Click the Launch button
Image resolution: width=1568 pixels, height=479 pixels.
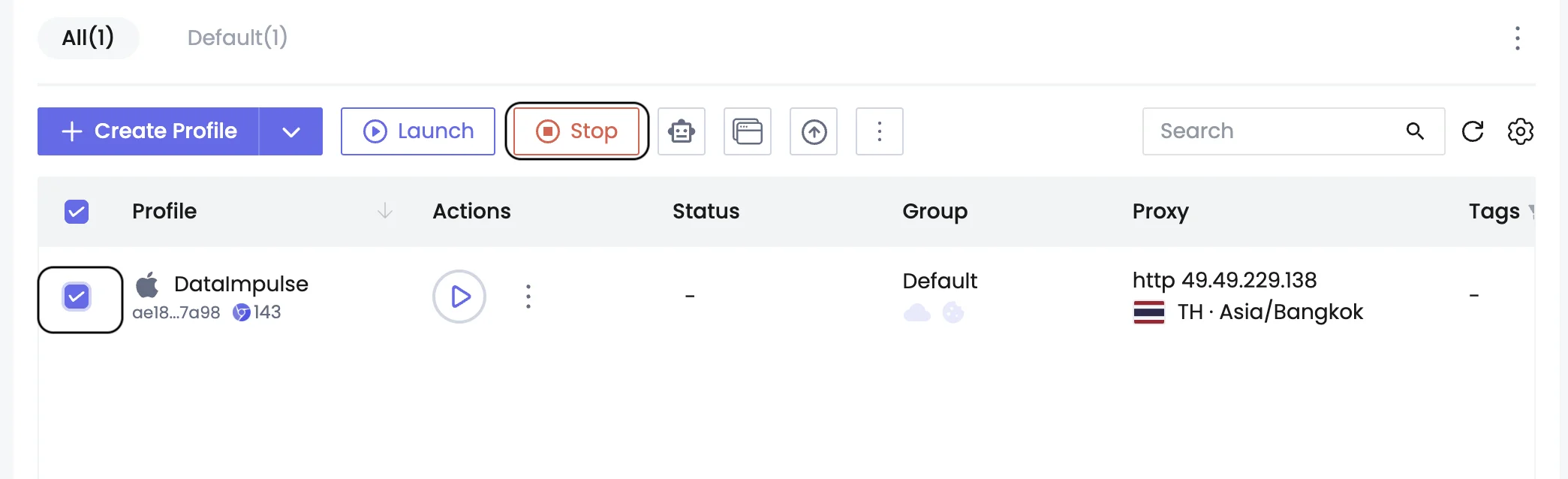tap(418, 131)
